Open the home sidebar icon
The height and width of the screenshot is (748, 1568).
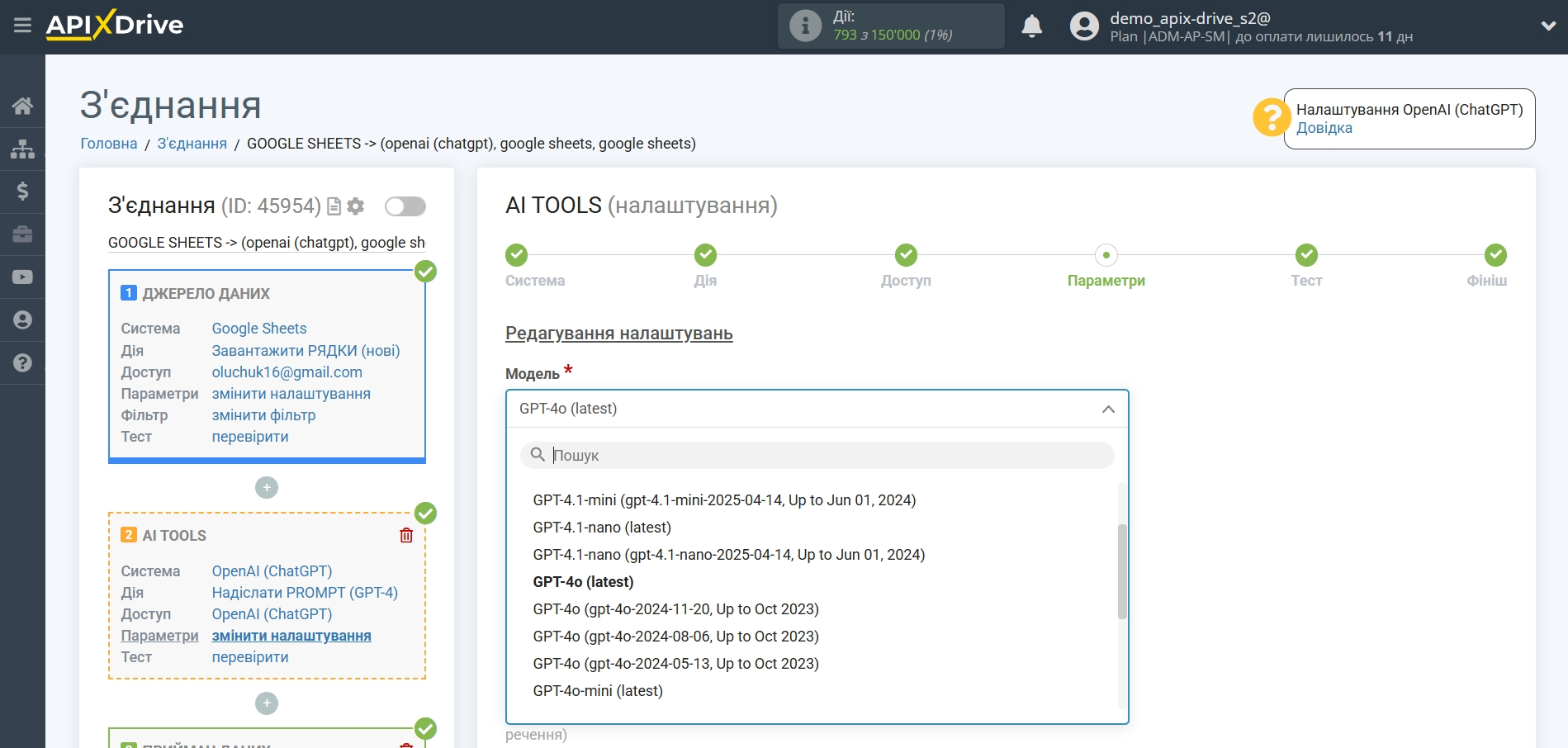[x=22, y=106]
